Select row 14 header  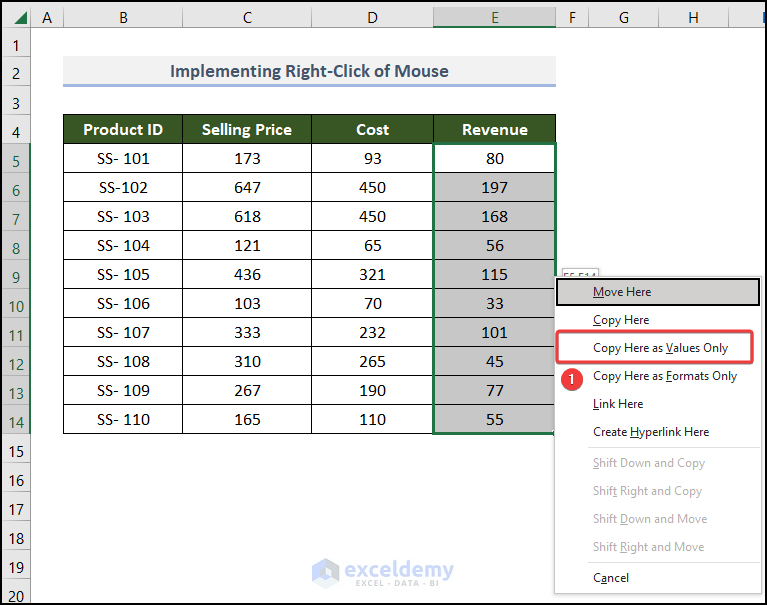pos(16,420)
